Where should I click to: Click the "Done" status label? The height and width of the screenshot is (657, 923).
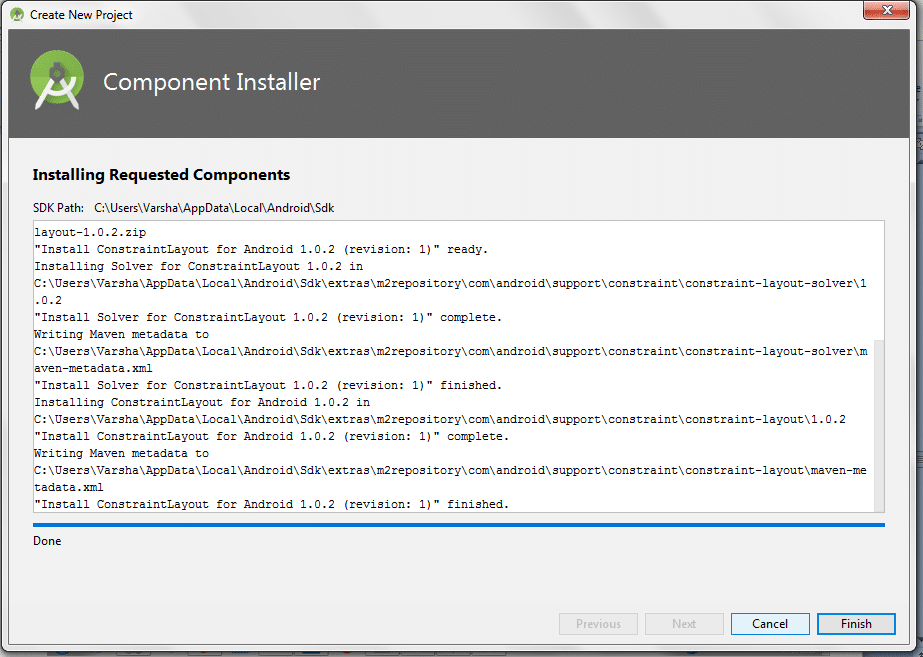point(47,541)
